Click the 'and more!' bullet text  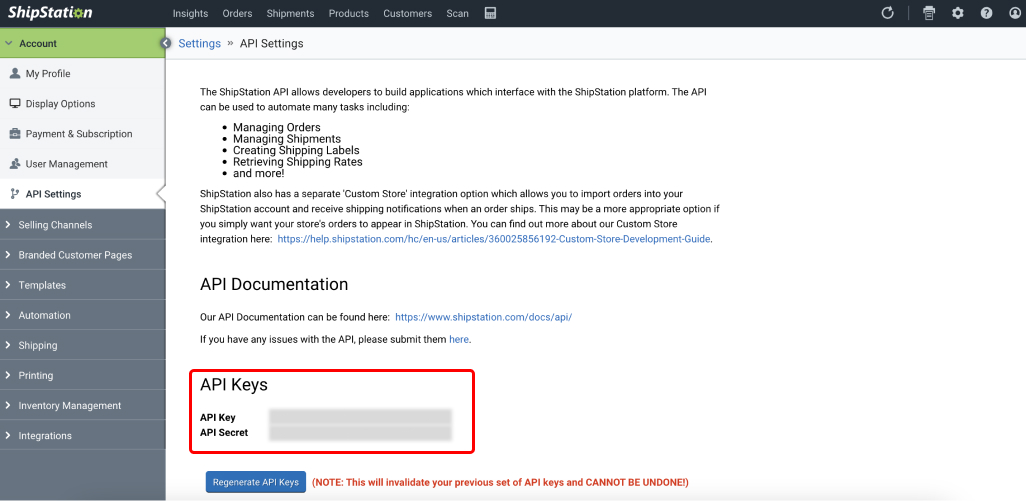(x=259, y=173)
